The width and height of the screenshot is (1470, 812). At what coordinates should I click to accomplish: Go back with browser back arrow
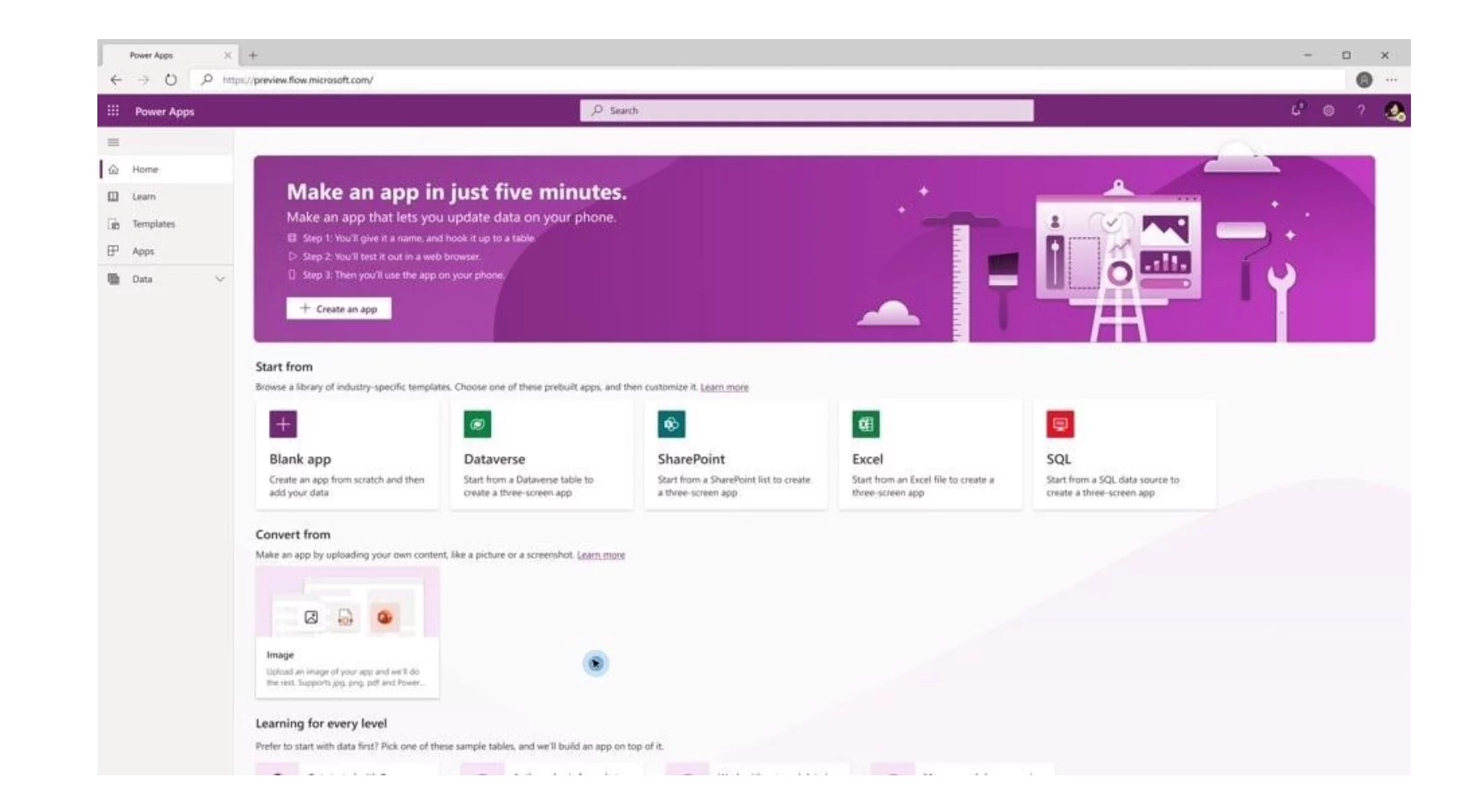pyautogui.click(x=116, y=80)
